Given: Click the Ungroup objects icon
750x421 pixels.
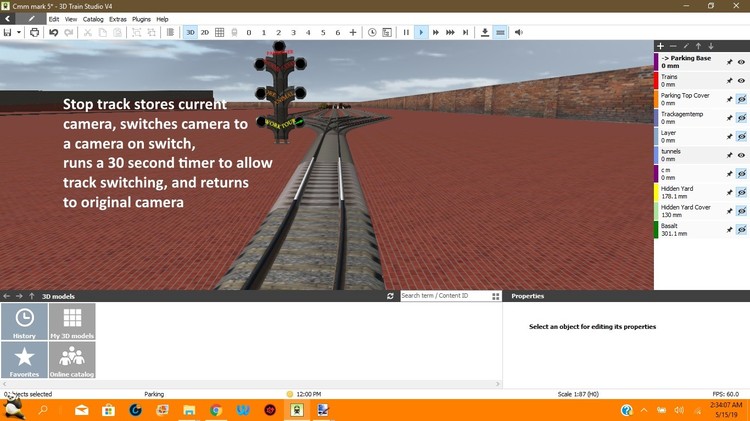Looking at the screenshot, I should [151, 33].
